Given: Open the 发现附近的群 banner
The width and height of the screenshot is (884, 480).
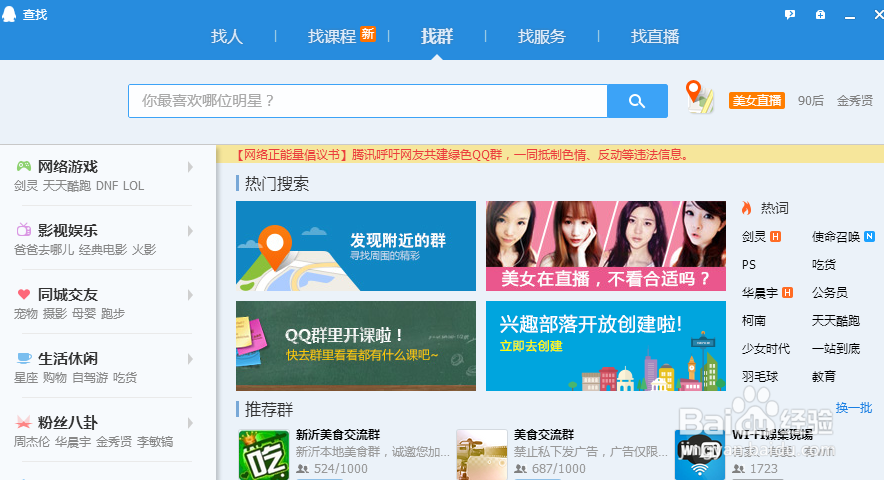Looking at the screenshot, I should [356, 246].
